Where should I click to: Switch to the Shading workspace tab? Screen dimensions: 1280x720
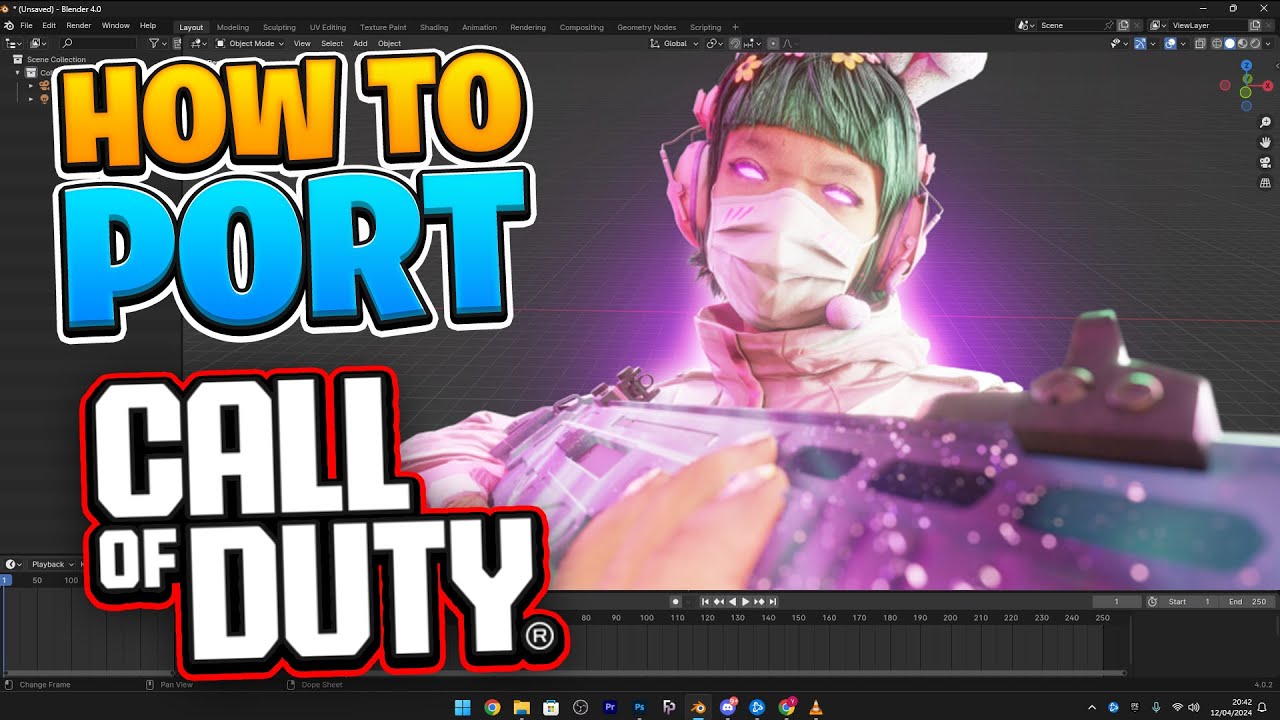[x=434, y=27]
